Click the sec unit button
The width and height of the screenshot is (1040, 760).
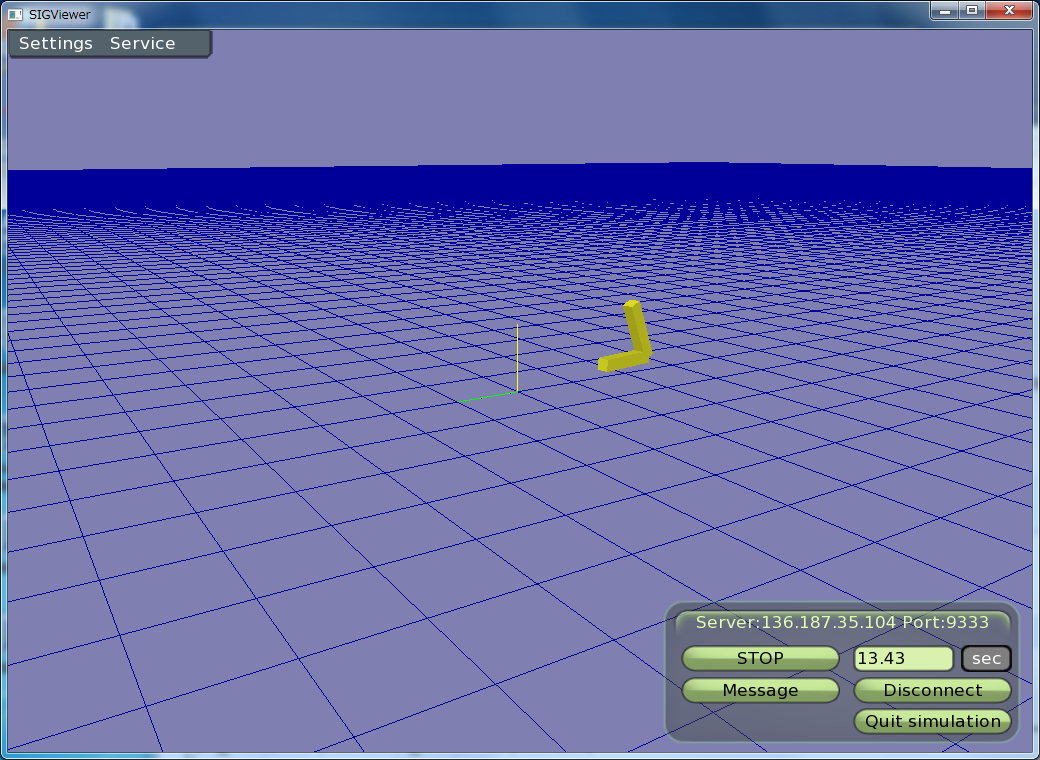coord(986,659)
